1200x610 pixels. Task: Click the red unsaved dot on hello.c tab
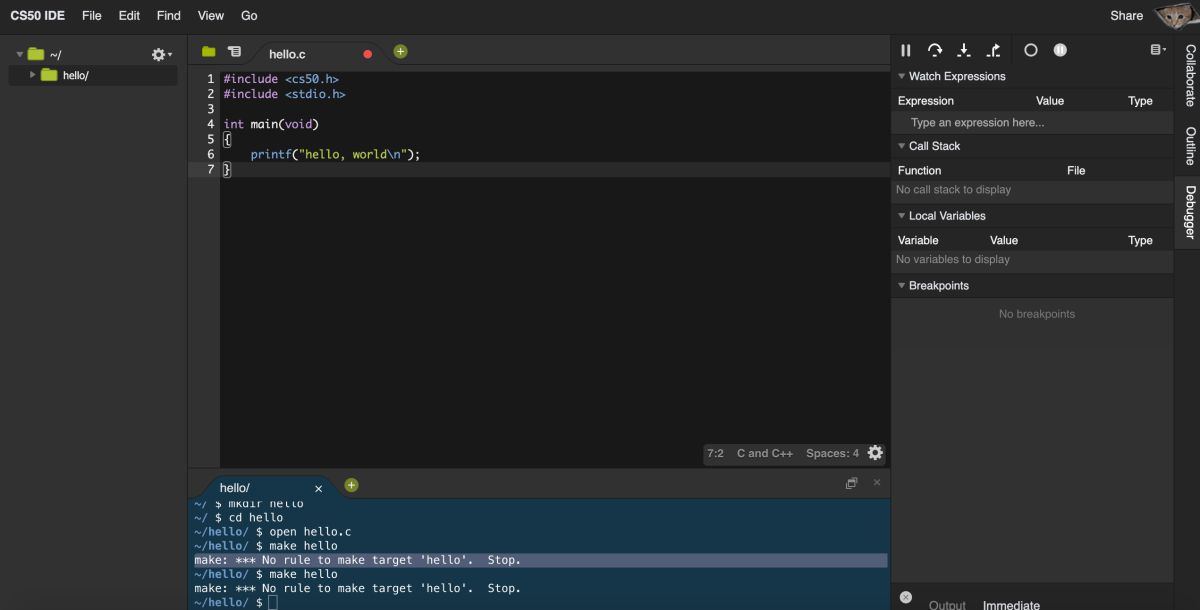point(367,54)
